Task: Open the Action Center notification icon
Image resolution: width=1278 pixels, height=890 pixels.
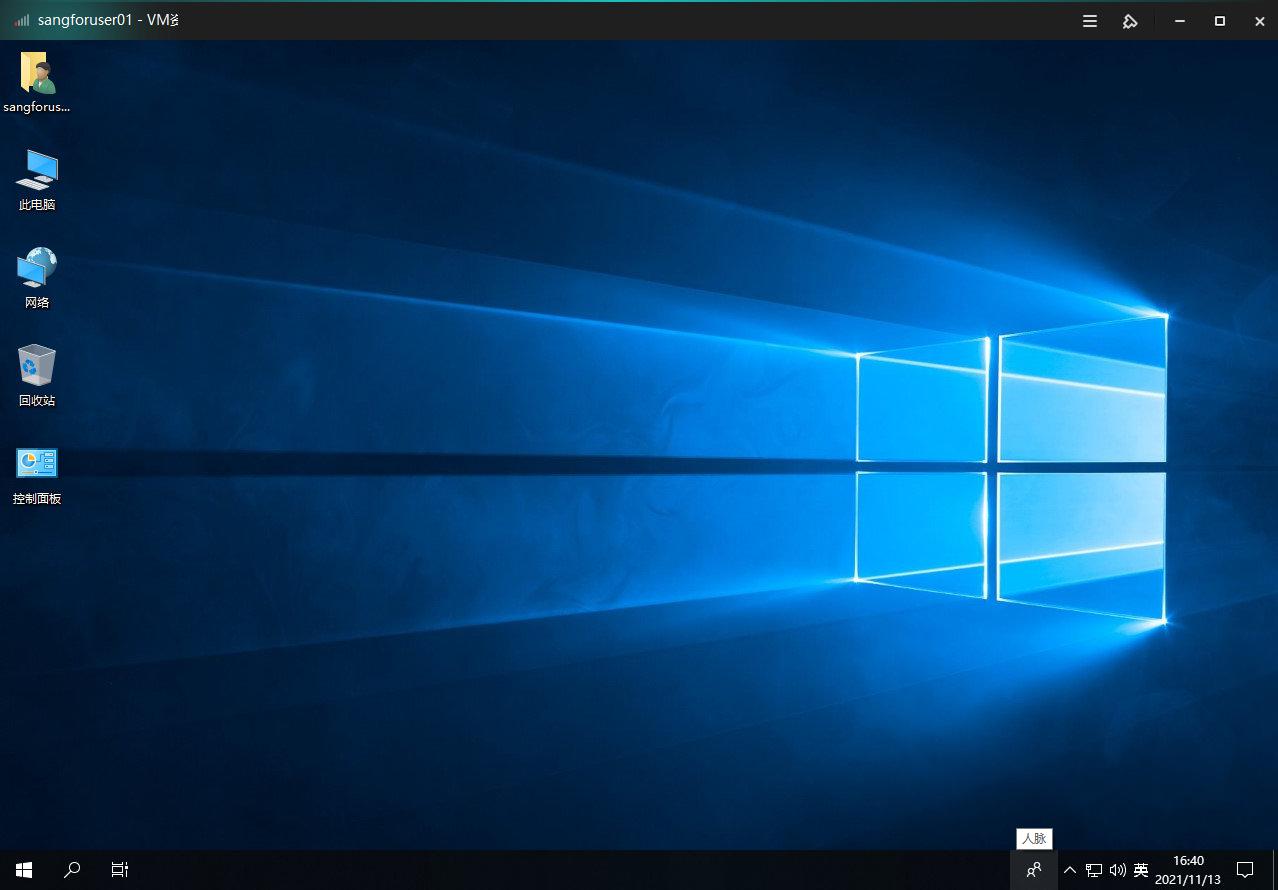Action: [1245, 870]
